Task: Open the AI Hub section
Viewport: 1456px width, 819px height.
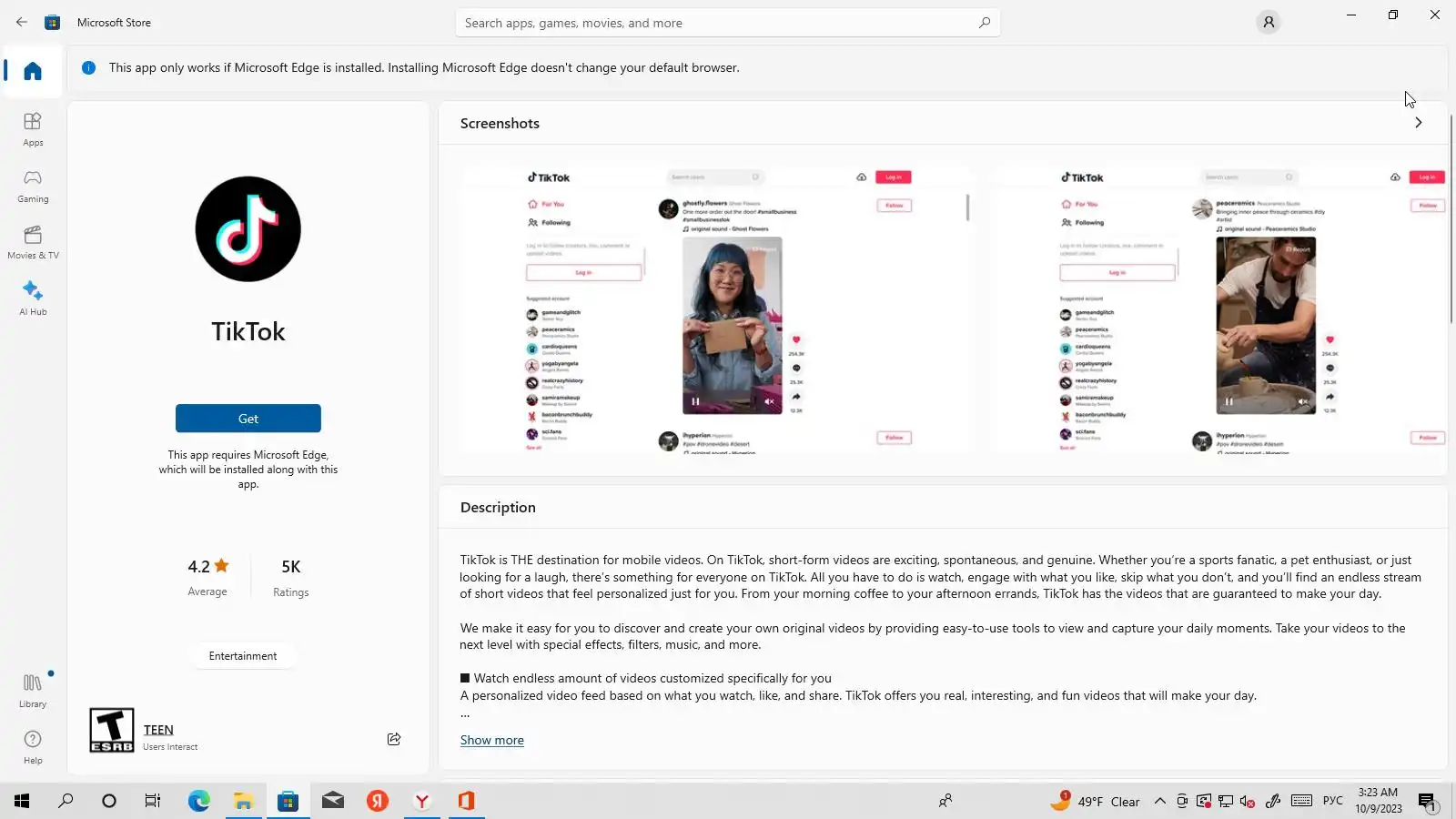Action: click(x=33, y=298)
